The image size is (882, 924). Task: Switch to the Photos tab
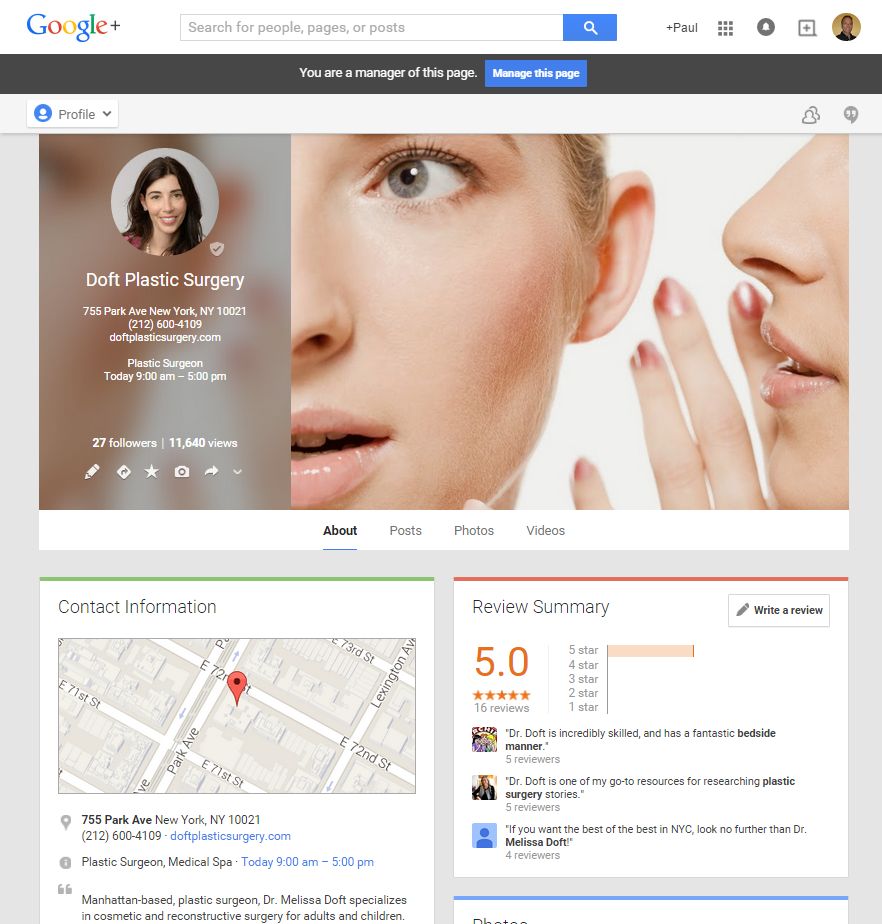pos(474,530)
